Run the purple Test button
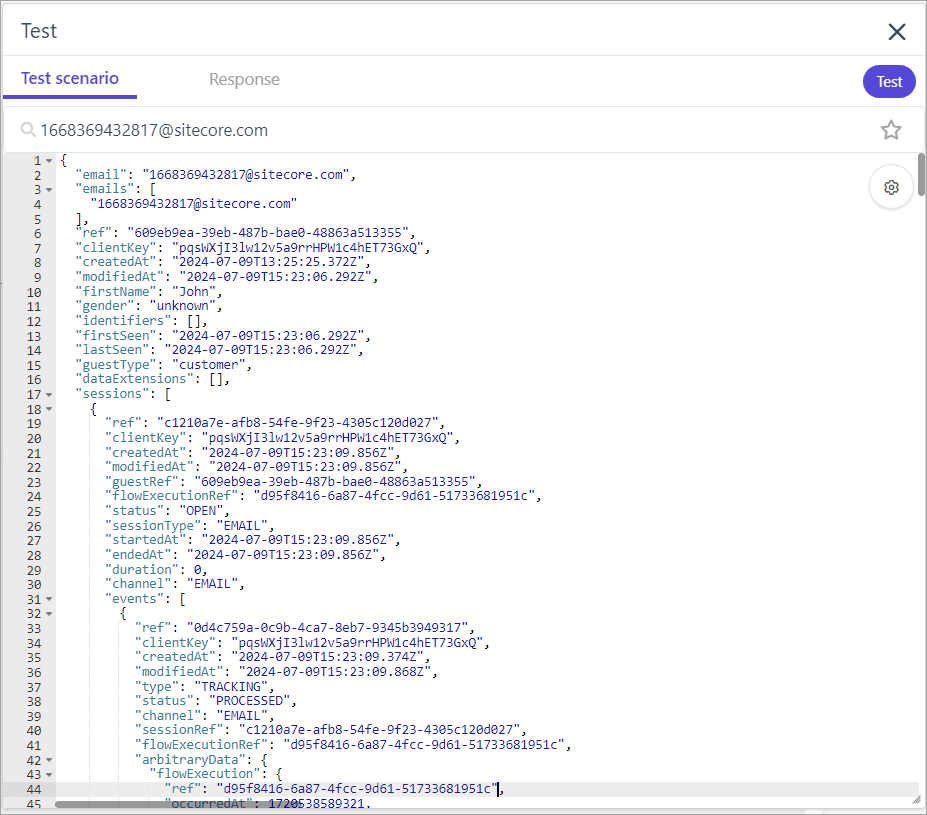The width and height of the screenshot is (927, 815). coord(889,82)
